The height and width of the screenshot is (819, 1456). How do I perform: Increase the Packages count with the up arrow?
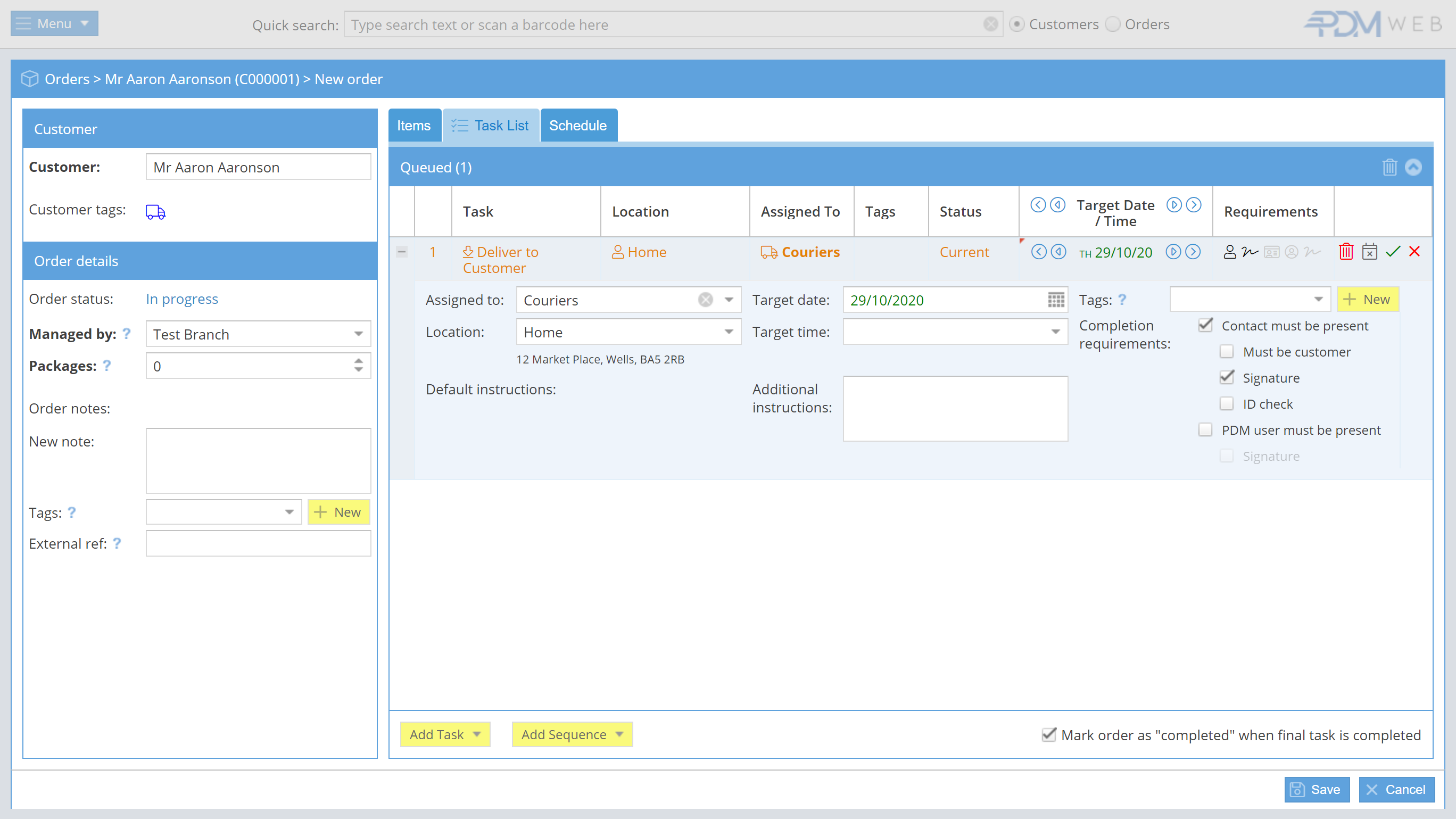pos(358,361)
